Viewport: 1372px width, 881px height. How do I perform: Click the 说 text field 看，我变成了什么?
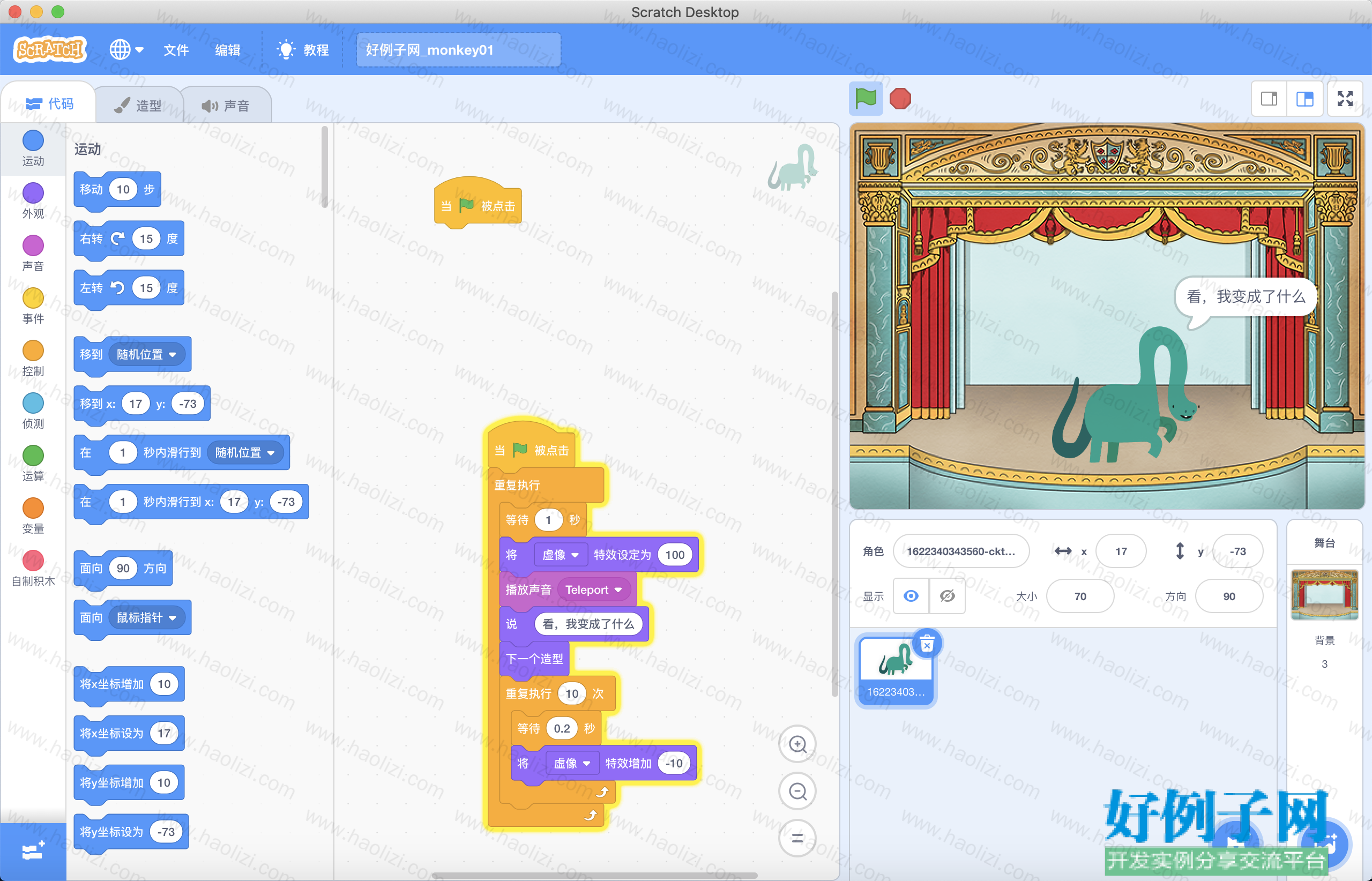[588, 624]
